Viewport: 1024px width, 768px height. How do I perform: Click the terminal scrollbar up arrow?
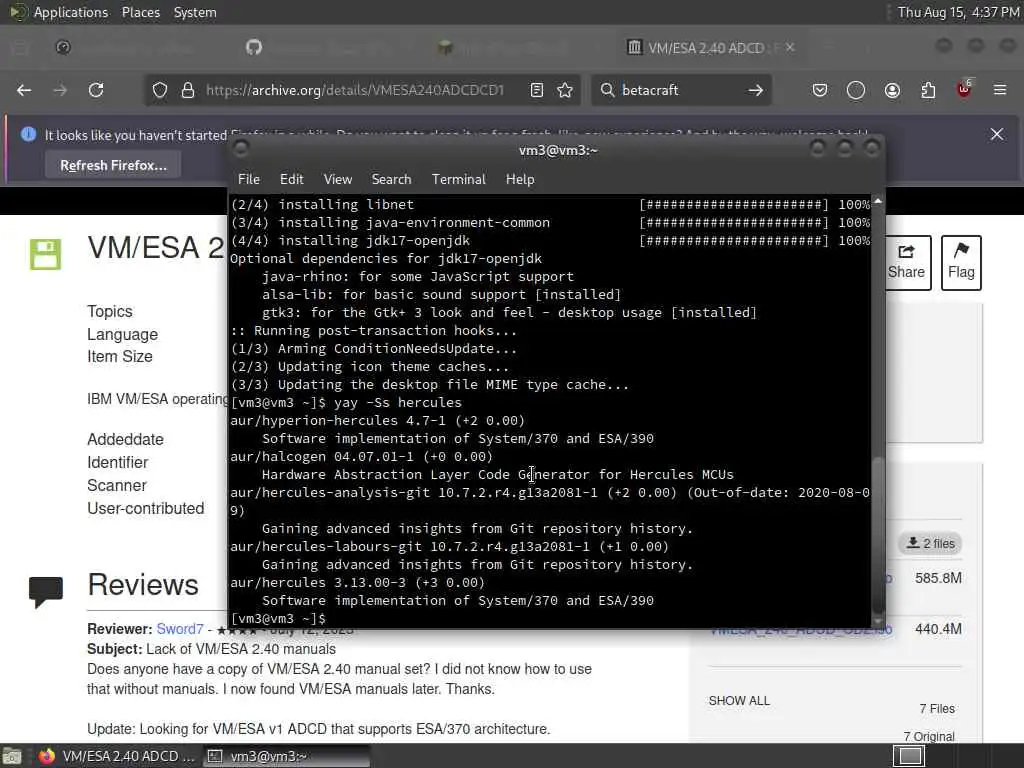pyautogui.click(x=878, y=201)
